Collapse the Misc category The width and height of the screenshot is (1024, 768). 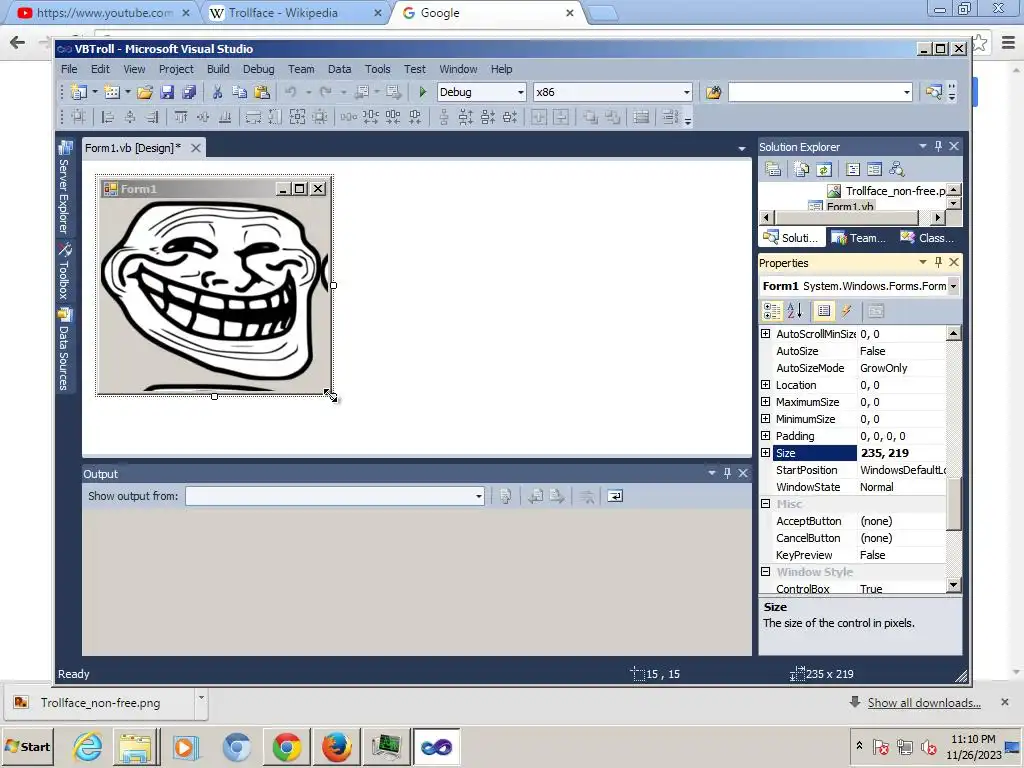coord(765,504)
